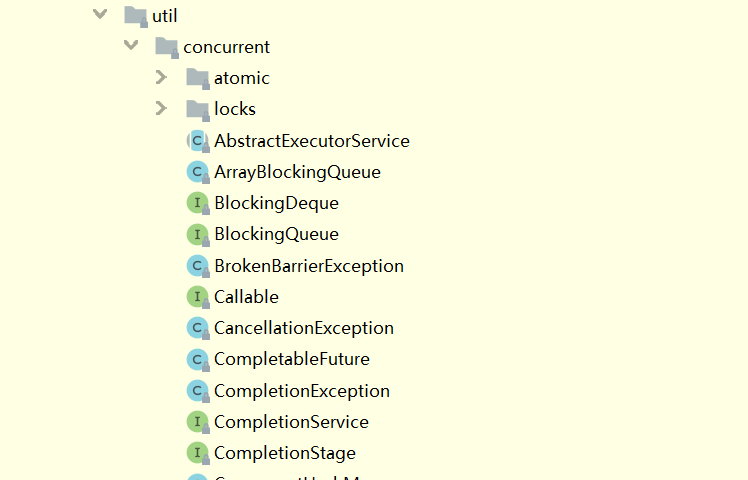Image resolution: width=748 pixels, height=480 pixels.
Task: Open the CompletionService interface
Action: point(291,422)
